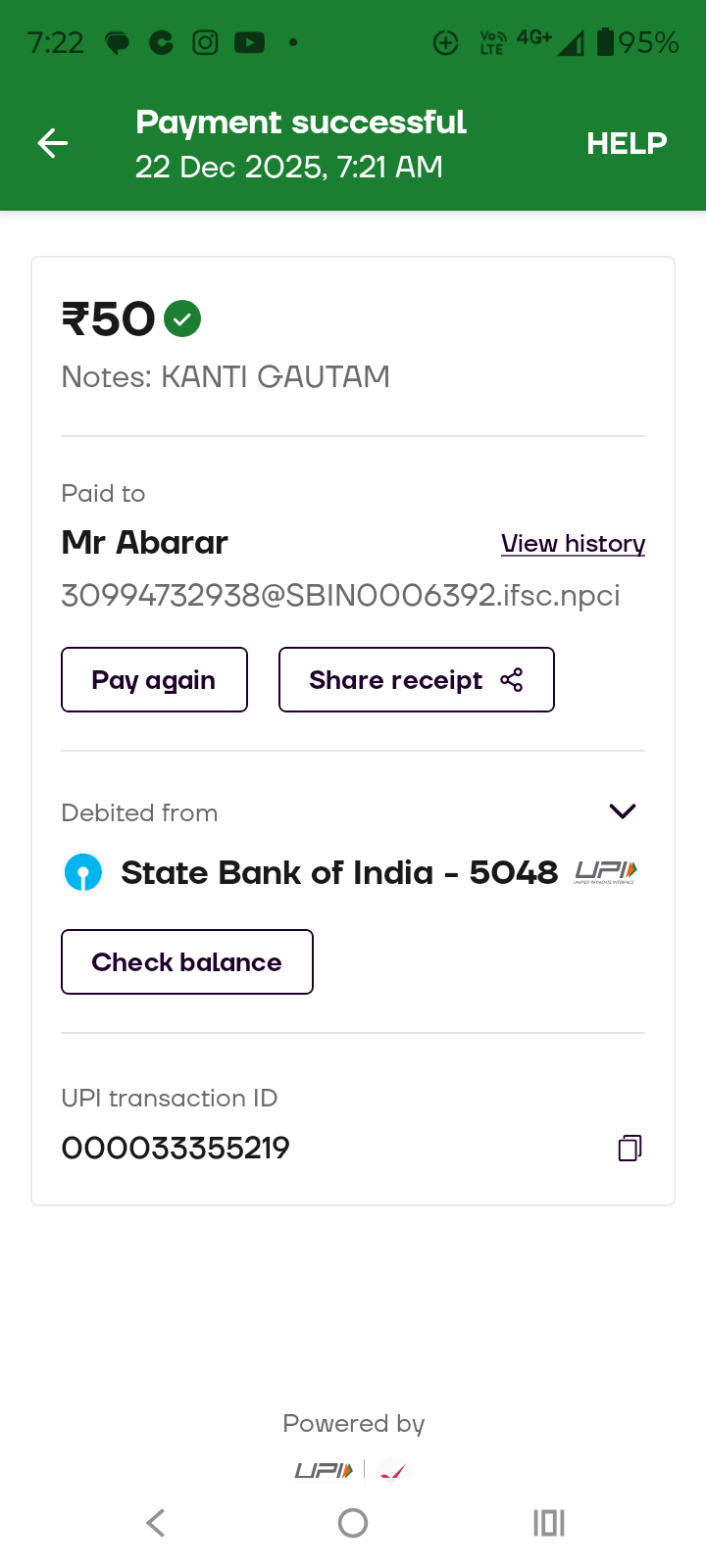
Task: Tap the back arrow in green header
Action: coord(53,143)
